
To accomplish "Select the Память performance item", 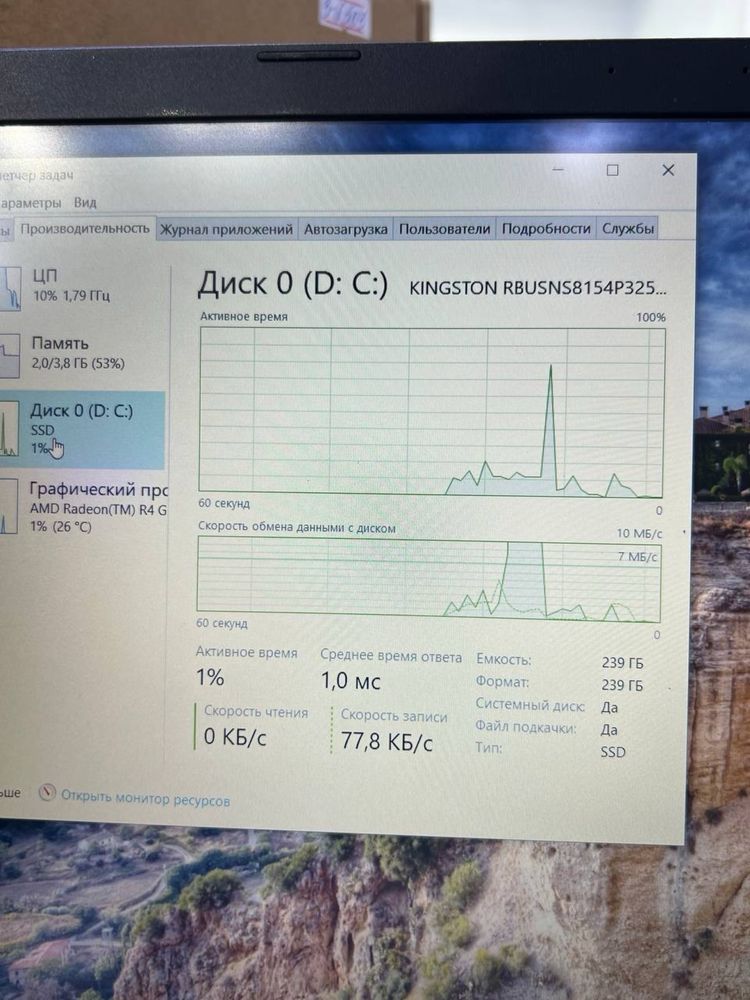I will (83, 353).
